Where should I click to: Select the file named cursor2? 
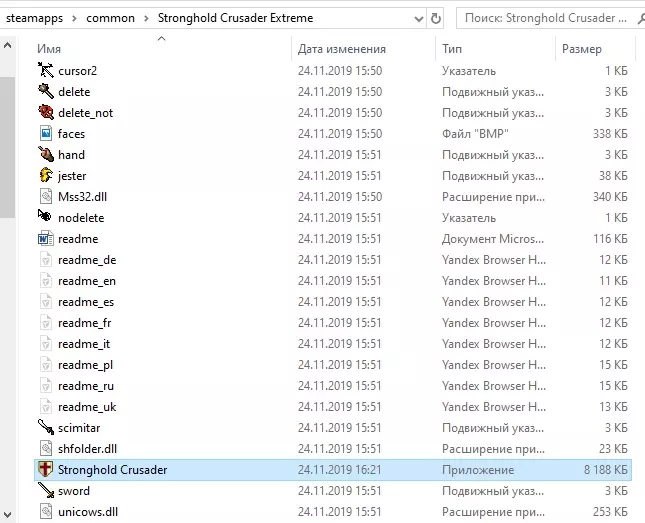(77, 71)
